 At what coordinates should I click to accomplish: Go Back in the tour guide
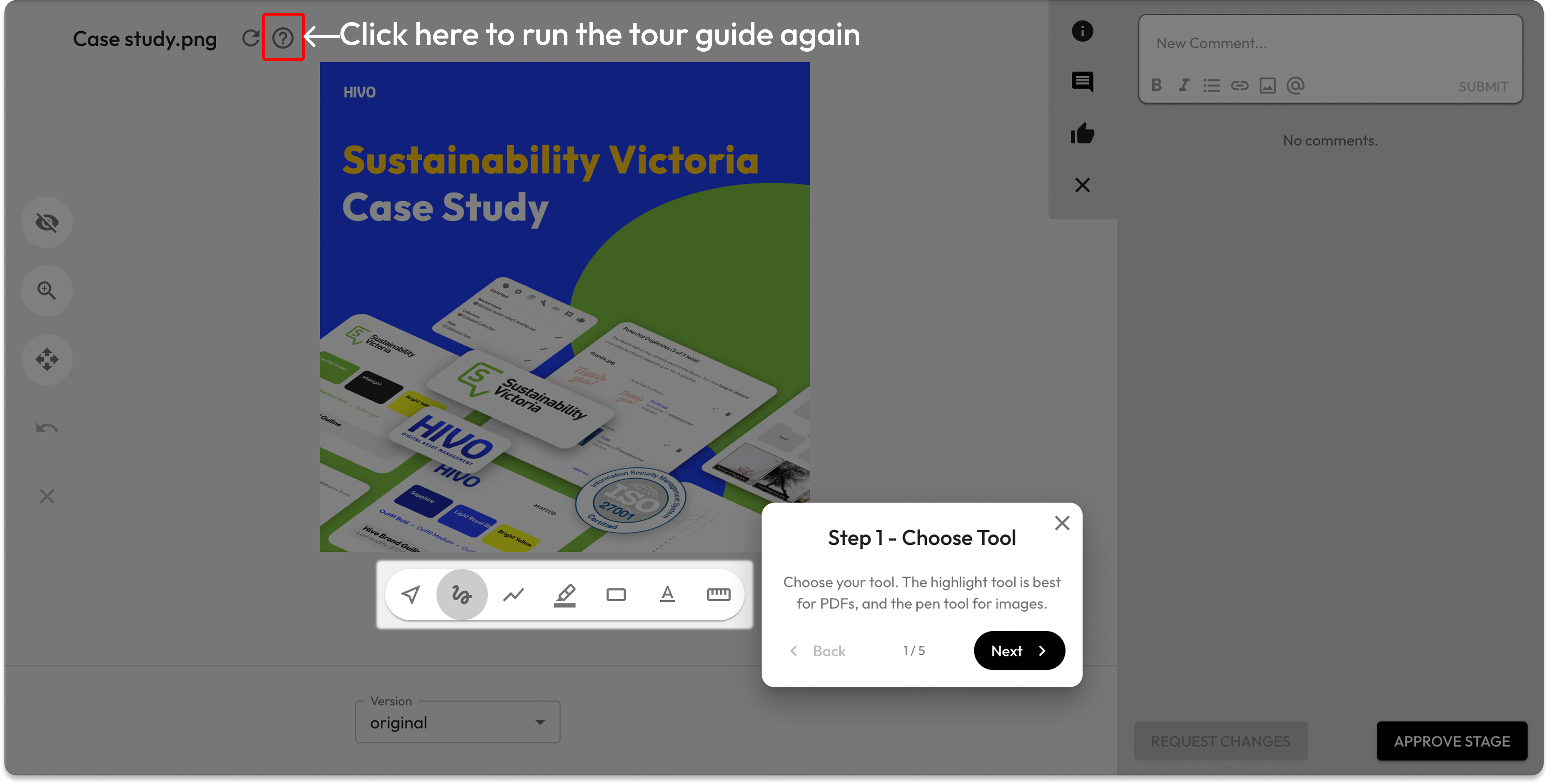point(818,651)
